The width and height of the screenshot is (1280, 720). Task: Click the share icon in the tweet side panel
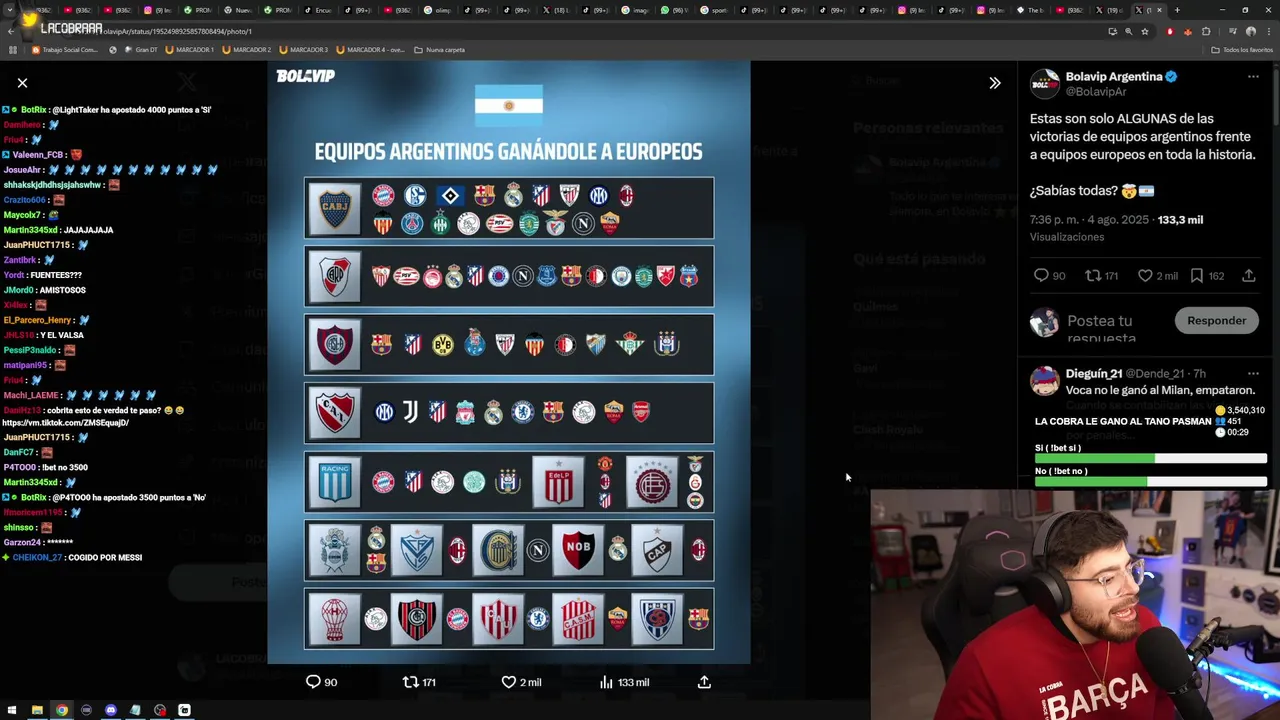click(x=1249, y=276)
